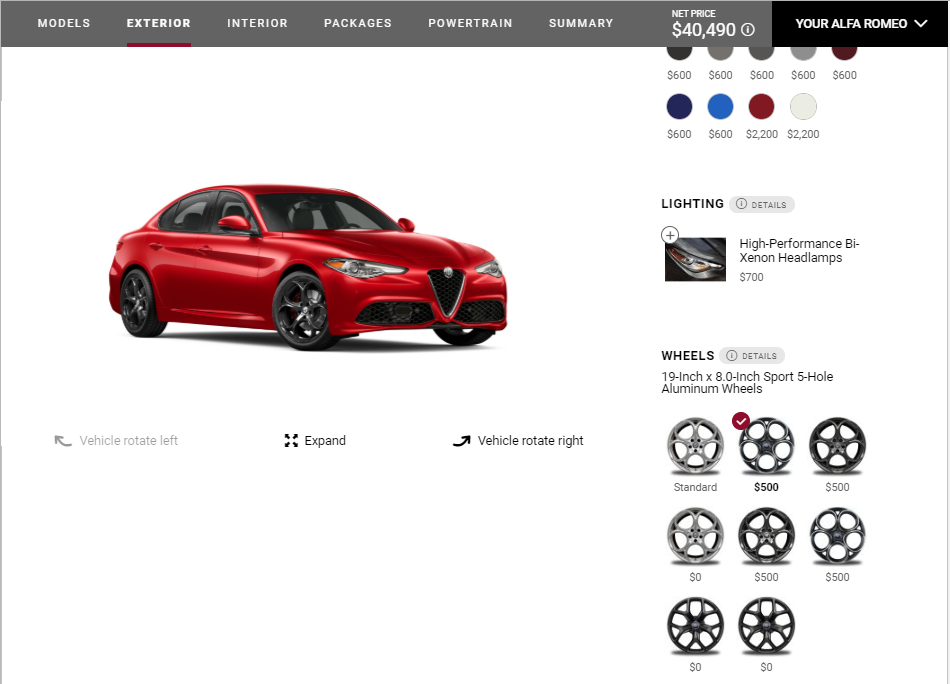
Task: Select the Standard silver wheel
Action: [x=696, y=447]
